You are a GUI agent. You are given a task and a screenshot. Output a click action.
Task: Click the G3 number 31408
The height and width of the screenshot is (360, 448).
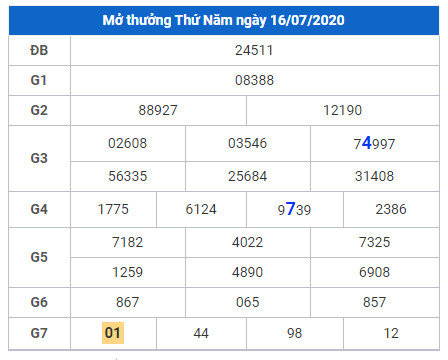tap(374, 176)
